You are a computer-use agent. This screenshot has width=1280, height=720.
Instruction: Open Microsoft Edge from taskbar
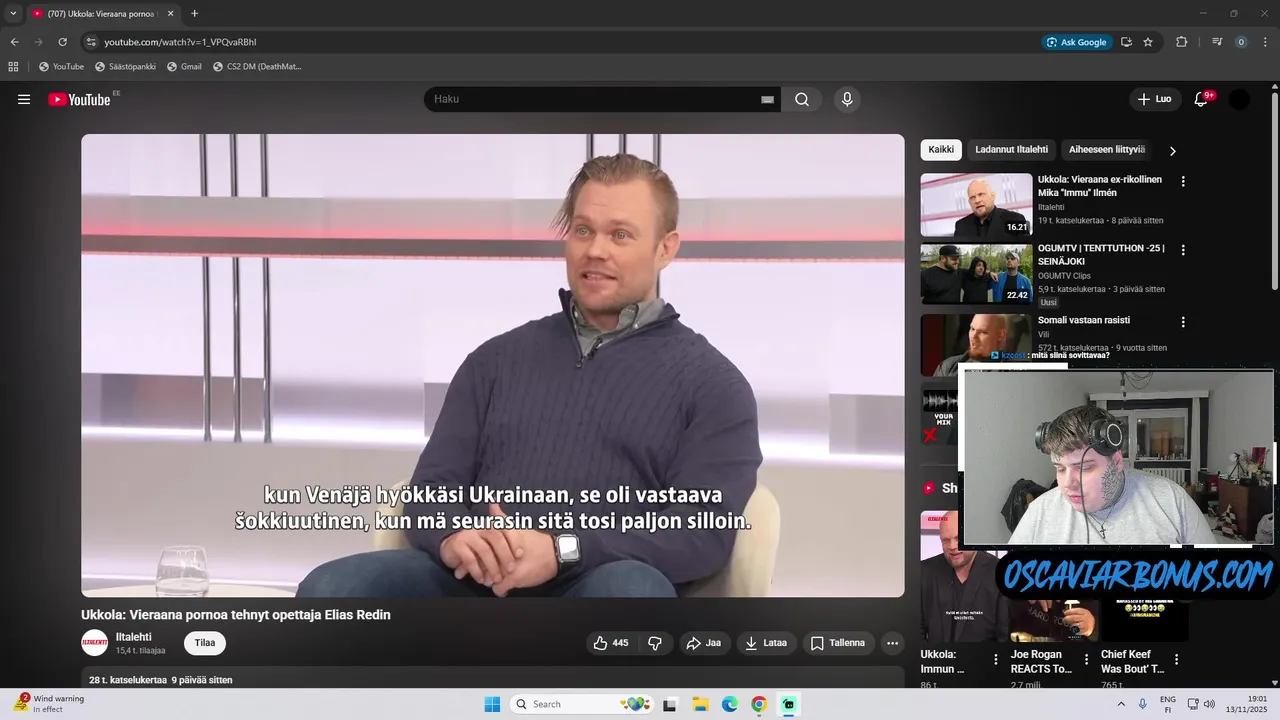tap(730, 704)
